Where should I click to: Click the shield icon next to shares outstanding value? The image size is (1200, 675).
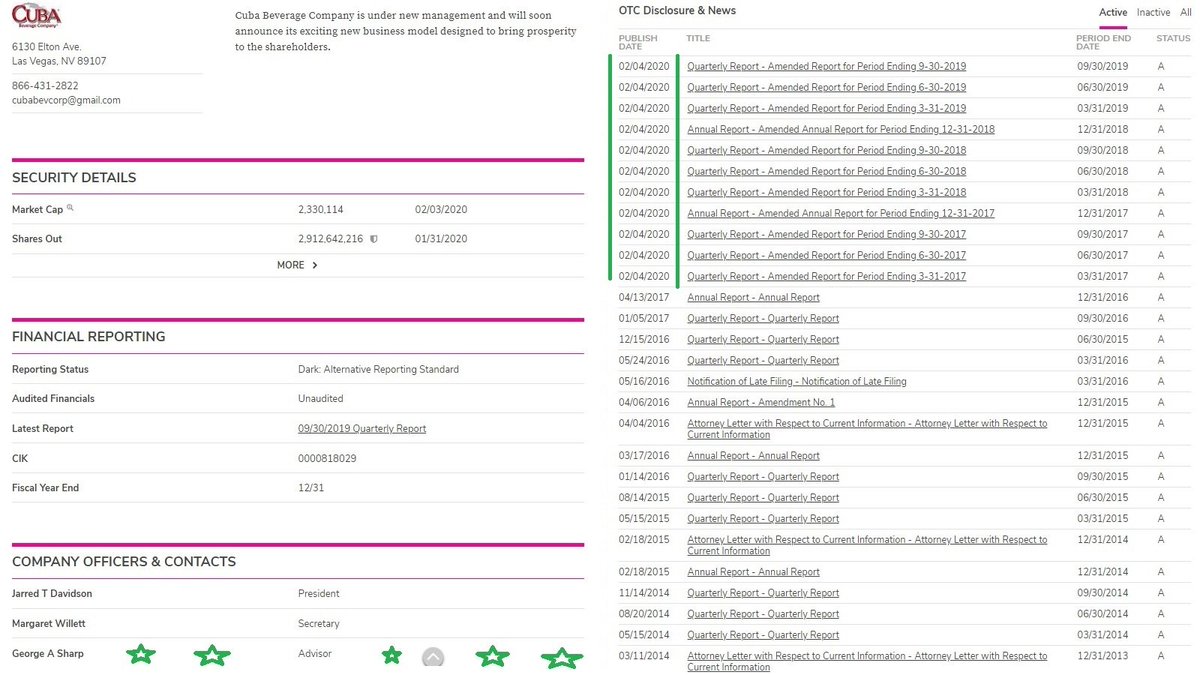[373, 239]
